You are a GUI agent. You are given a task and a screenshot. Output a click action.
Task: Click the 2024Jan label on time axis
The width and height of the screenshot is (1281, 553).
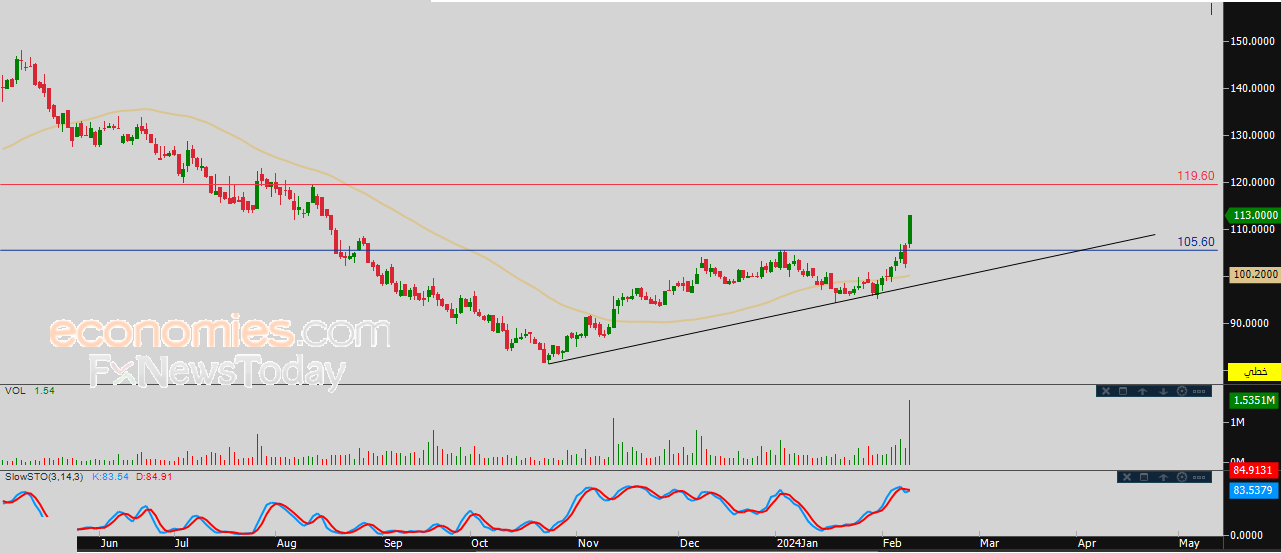796,544
